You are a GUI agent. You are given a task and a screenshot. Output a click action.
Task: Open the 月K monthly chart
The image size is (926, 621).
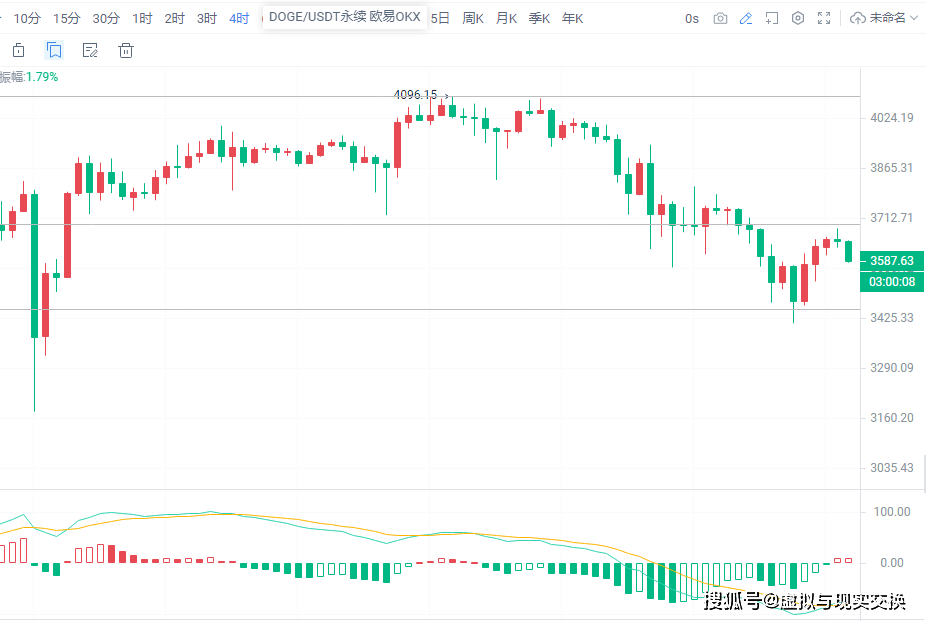pos(506,18)
